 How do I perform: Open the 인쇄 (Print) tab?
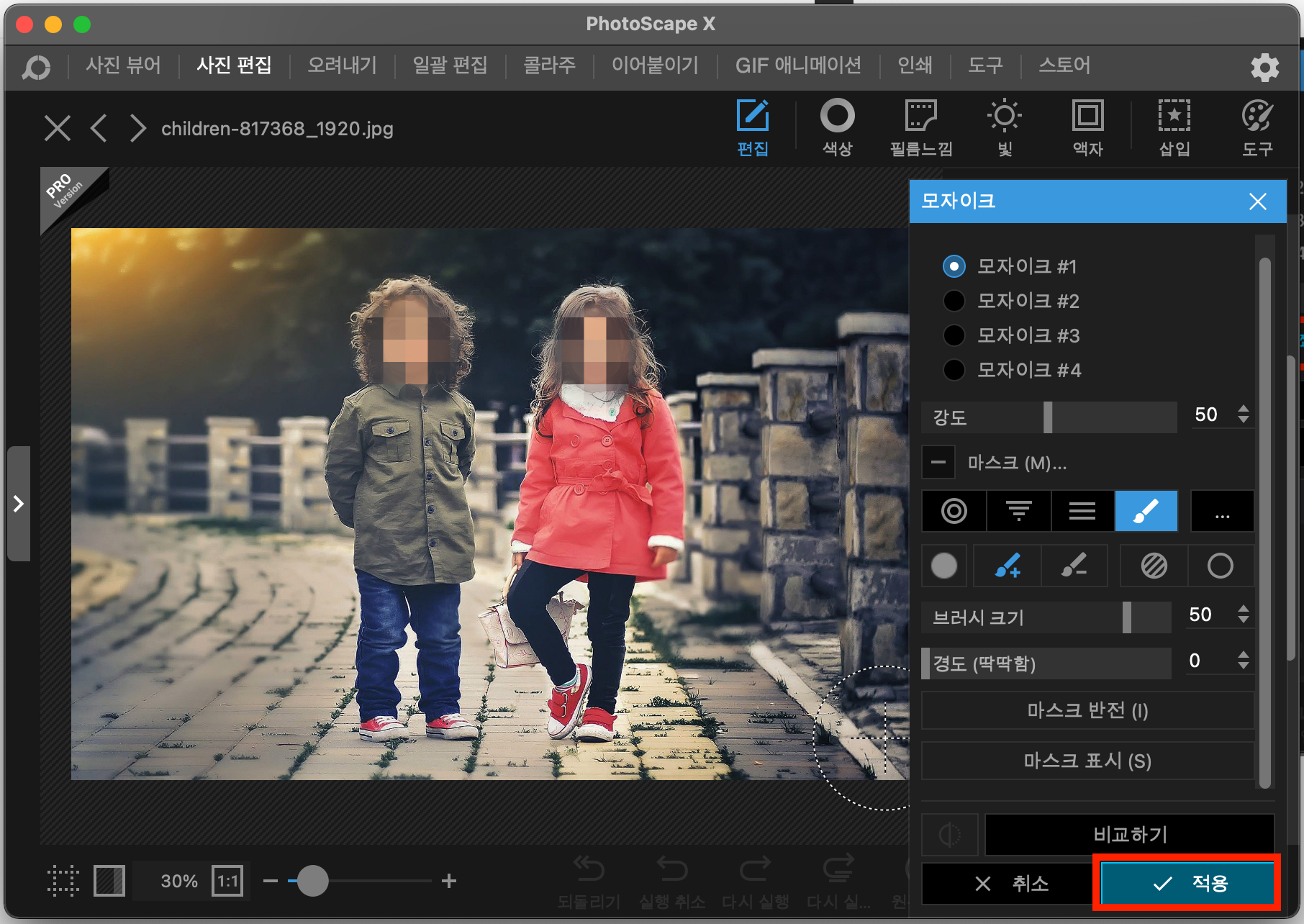915,65
